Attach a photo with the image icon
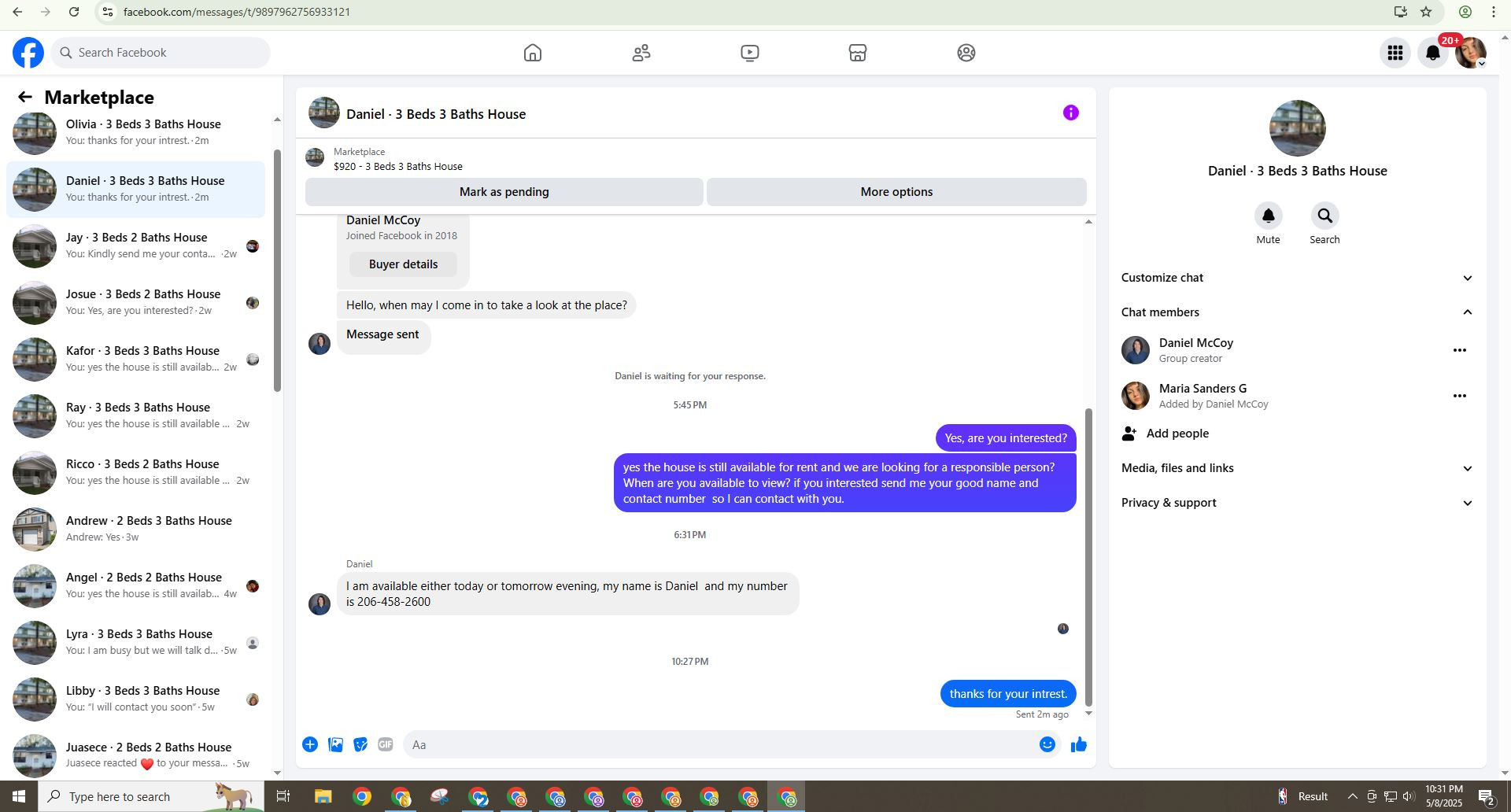The width and height of the screenshot is (1511, 812). point(335,744)
